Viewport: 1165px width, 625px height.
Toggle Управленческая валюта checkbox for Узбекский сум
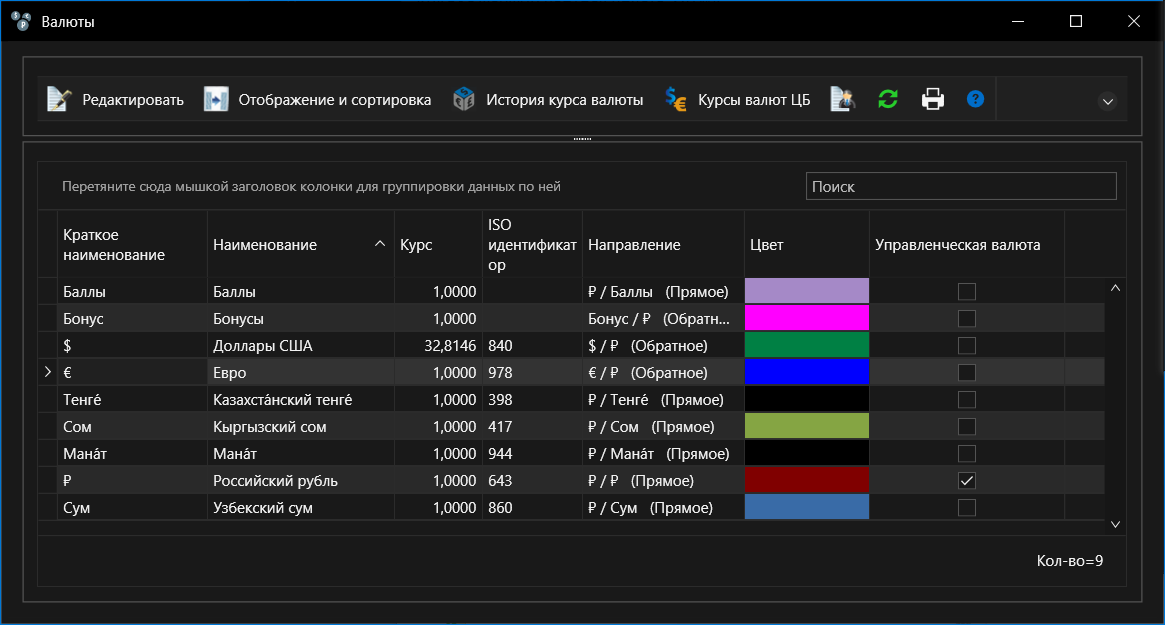pos(967,508)
